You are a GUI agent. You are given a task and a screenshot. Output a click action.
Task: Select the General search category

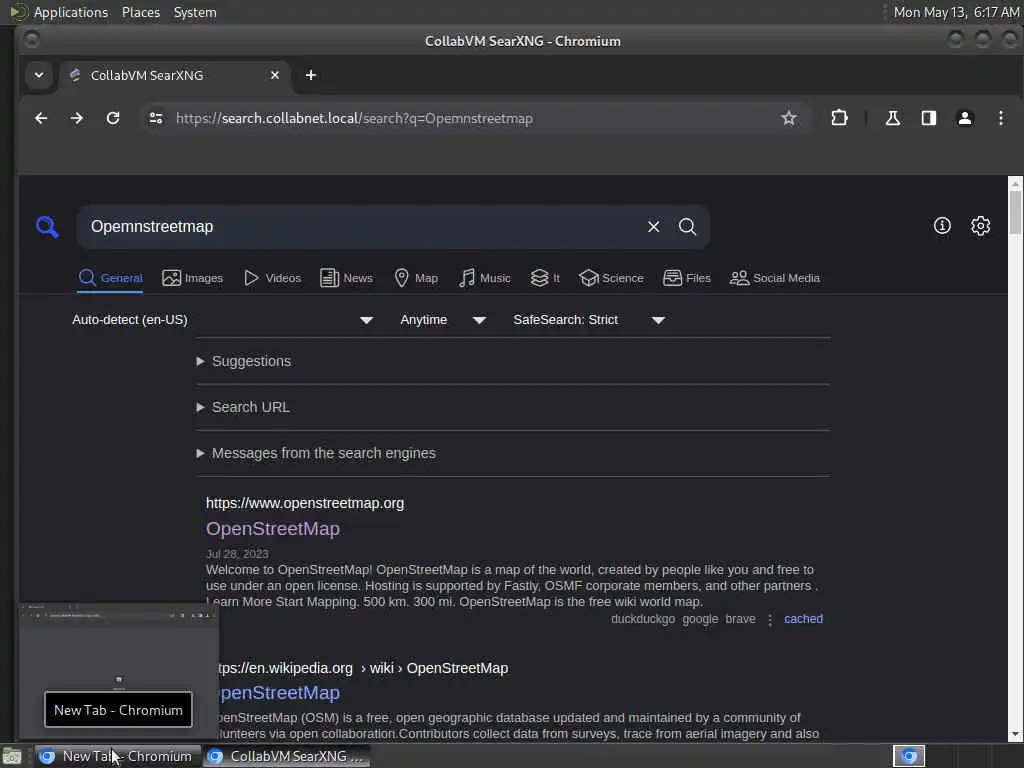[x=110, y=278]
